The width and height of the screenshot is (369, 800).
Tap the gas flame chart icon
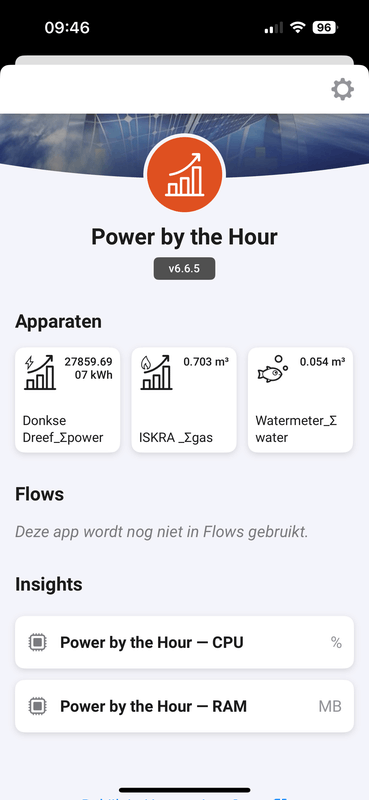click(156, 372)
